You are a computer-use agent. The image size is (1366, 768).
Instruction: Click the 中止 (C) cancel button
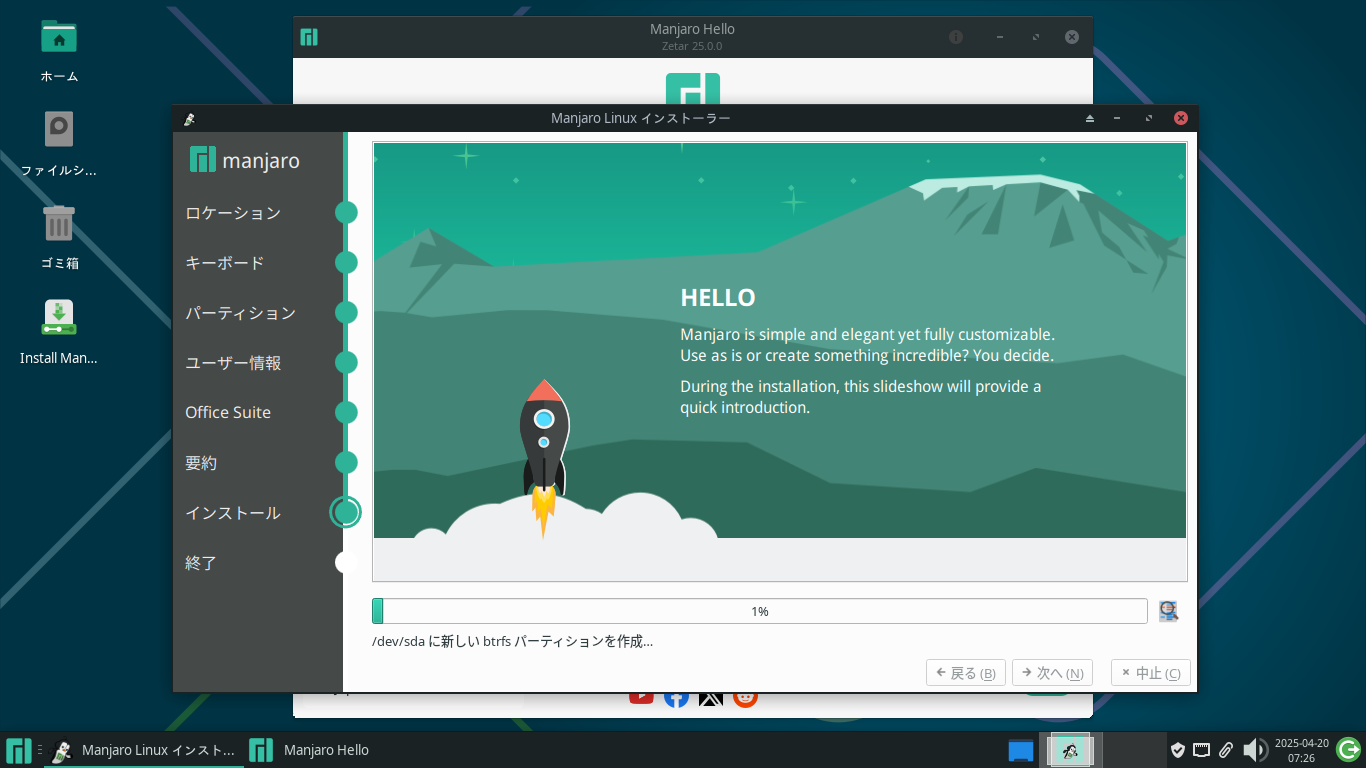click(x=1150, y=673)
